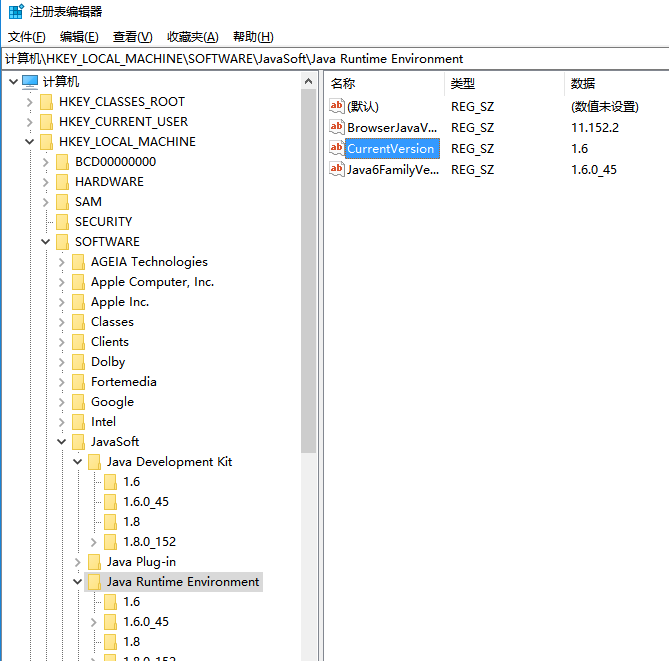Screen dimensions: 669x661
Task: Click the Apple Computer, Inc. folder icon
Action: point(78,282)
